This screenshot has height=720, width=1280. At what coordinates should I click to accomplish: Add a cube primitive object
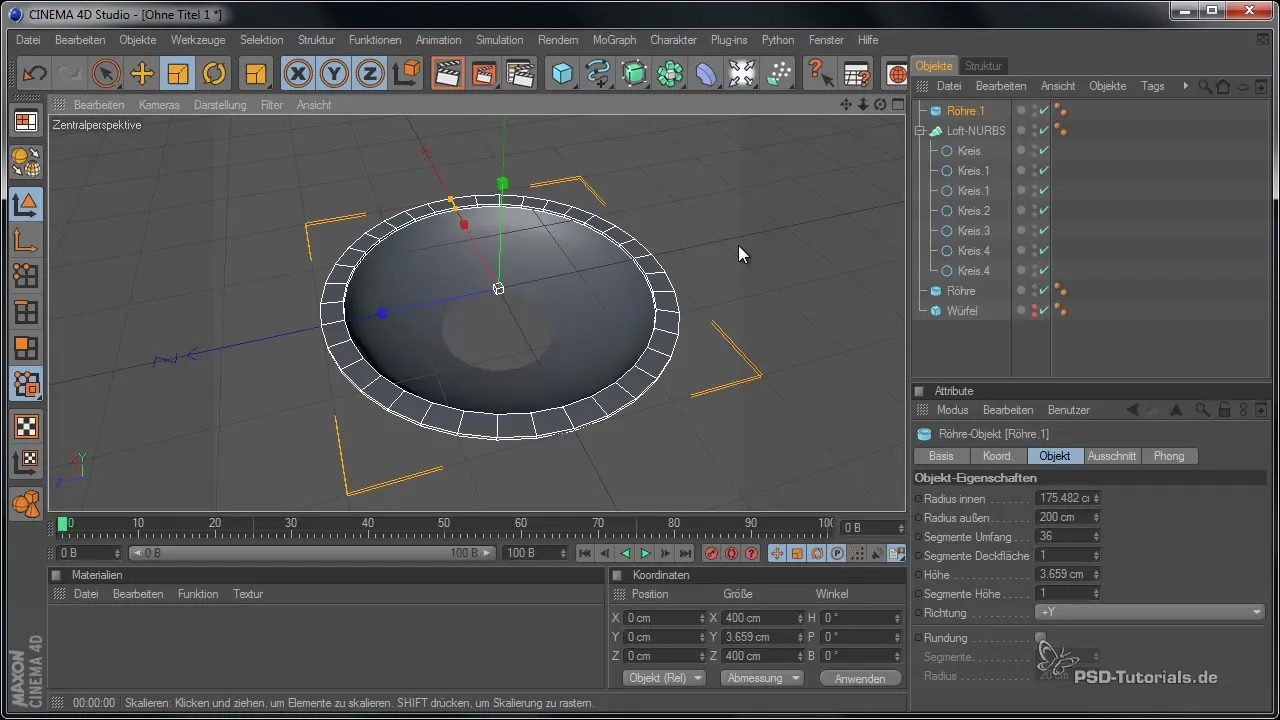tap(563, 74)
